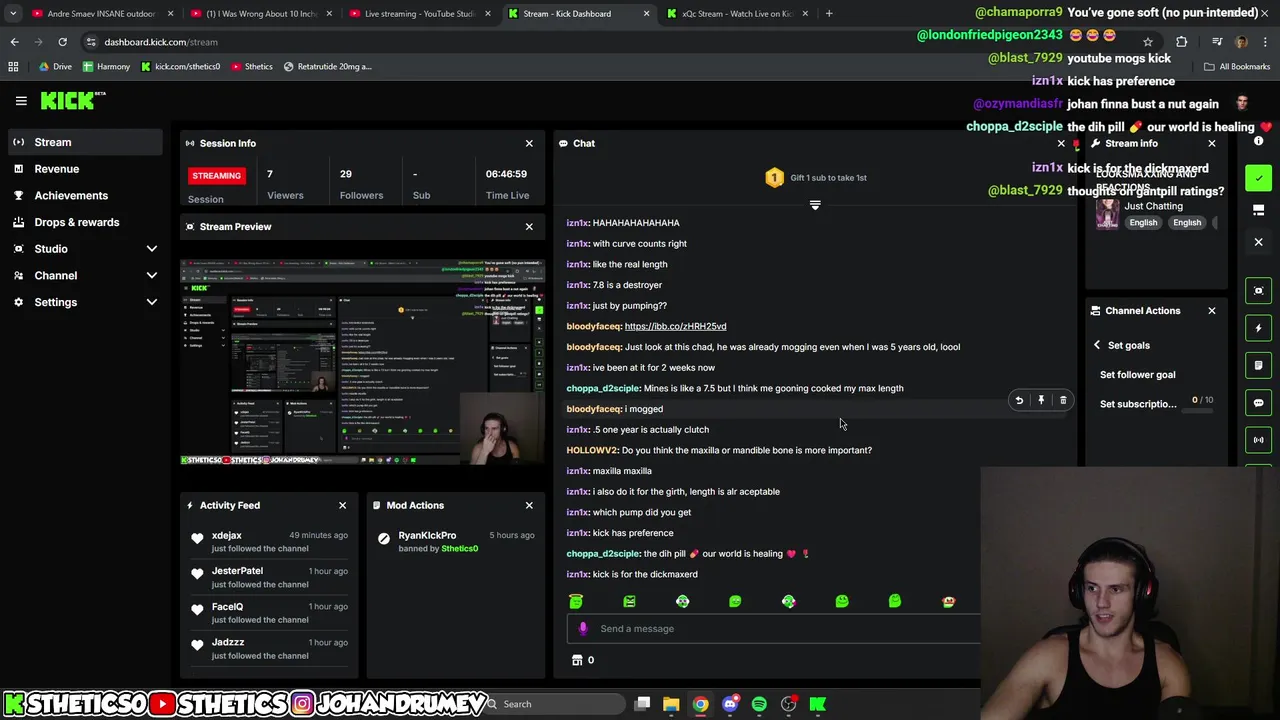Click the heart icon next to xdejax follow
1280x720 pixels.
click(197, 539)
